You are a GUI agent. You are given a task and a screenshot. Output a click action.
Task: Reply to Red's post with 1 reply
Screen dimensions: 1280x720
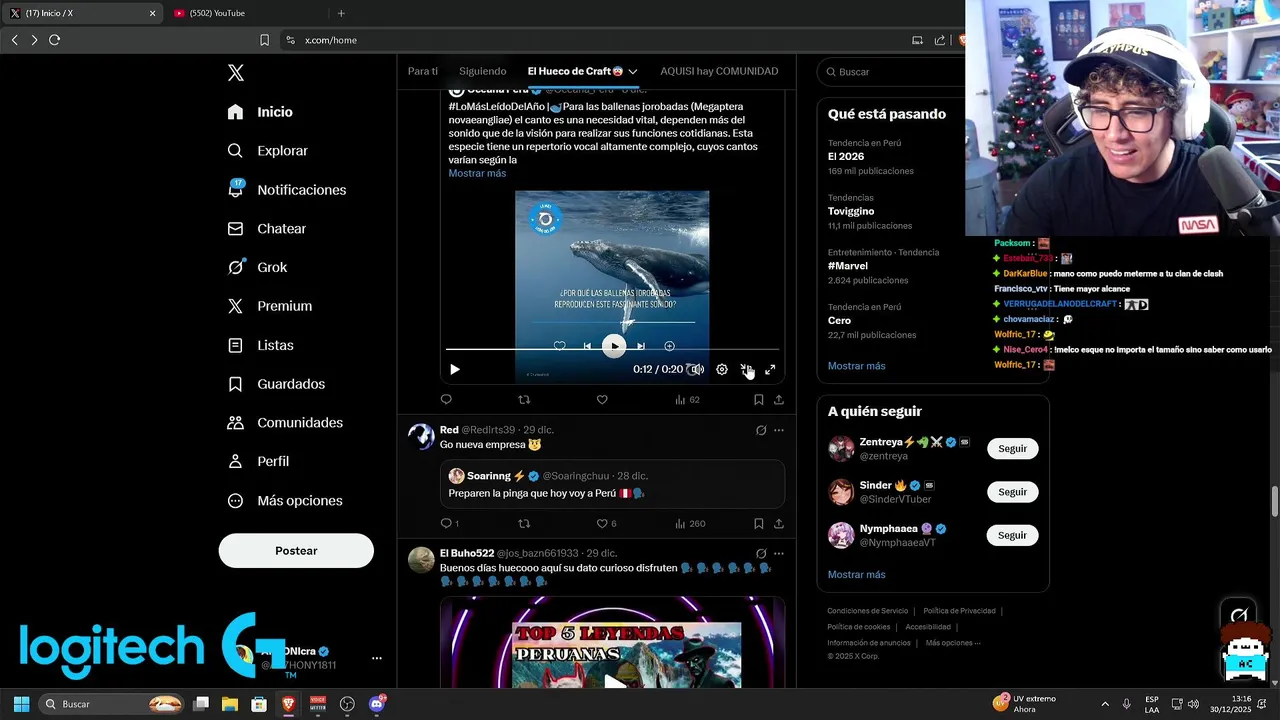click(x=450, y=524)
